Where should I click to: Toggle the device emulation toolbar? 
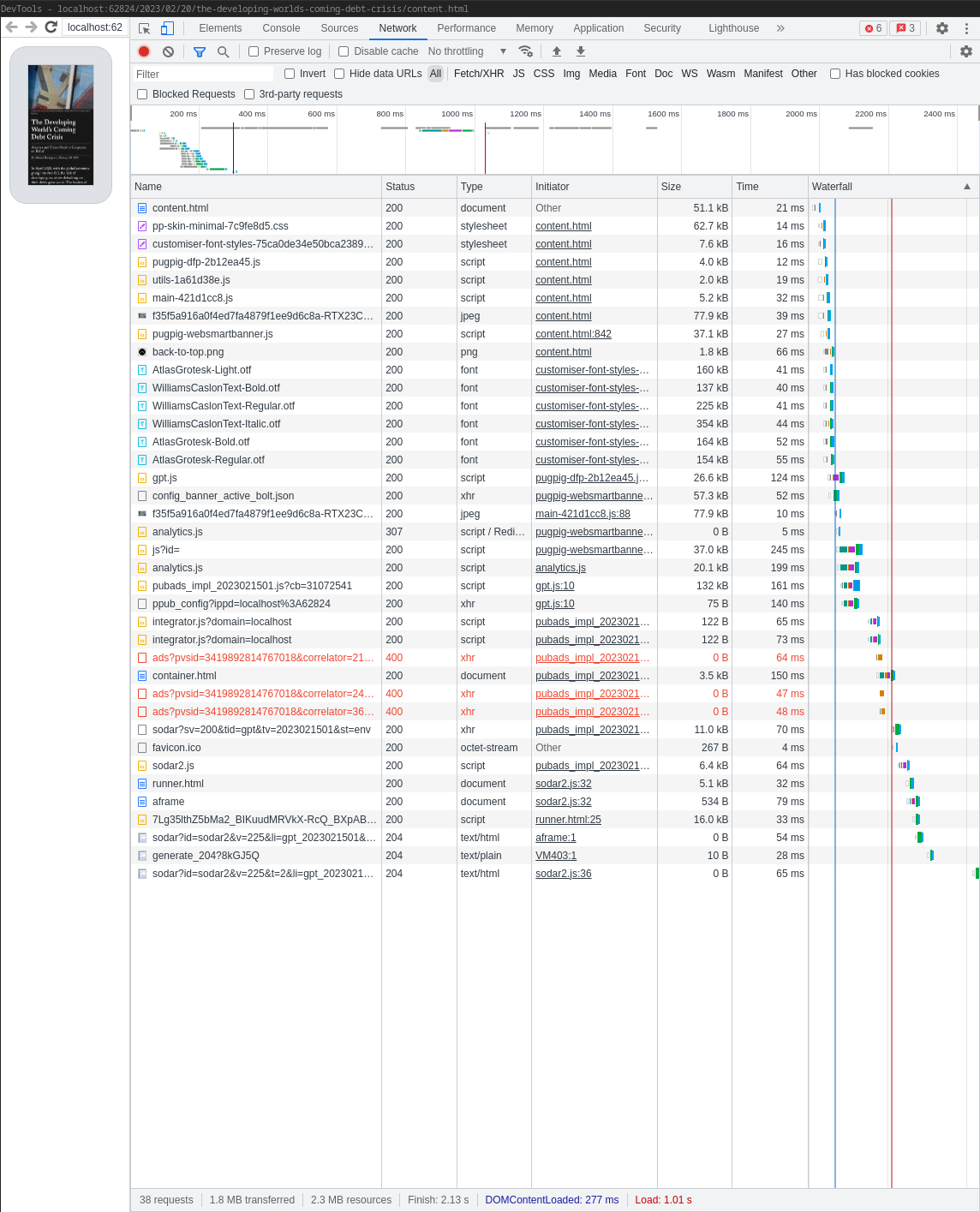pyautogui.click(x=168, y=28)
